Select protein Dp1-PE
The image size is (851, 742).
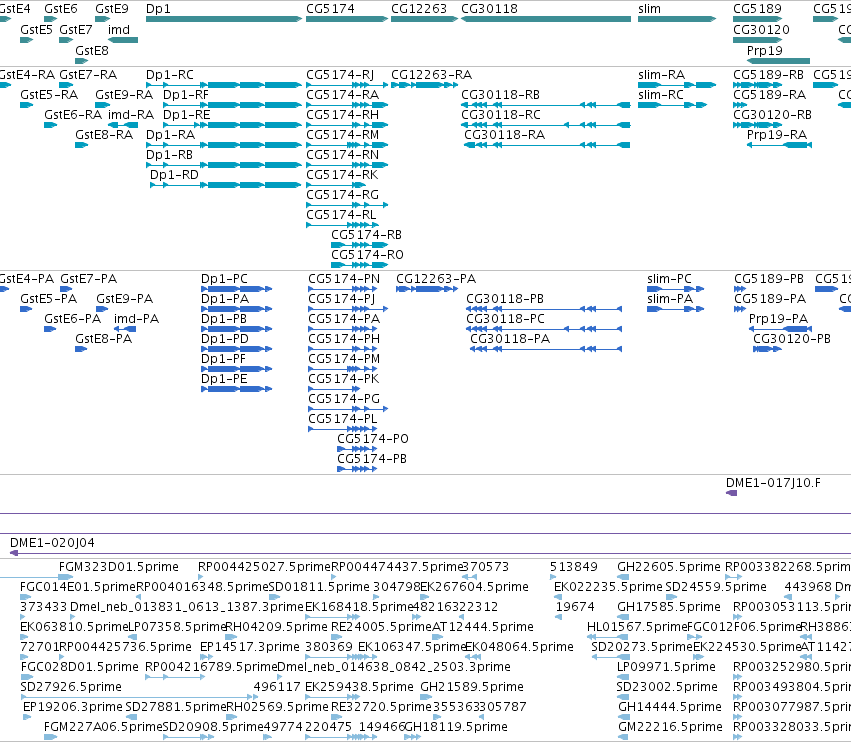(224, 378)
